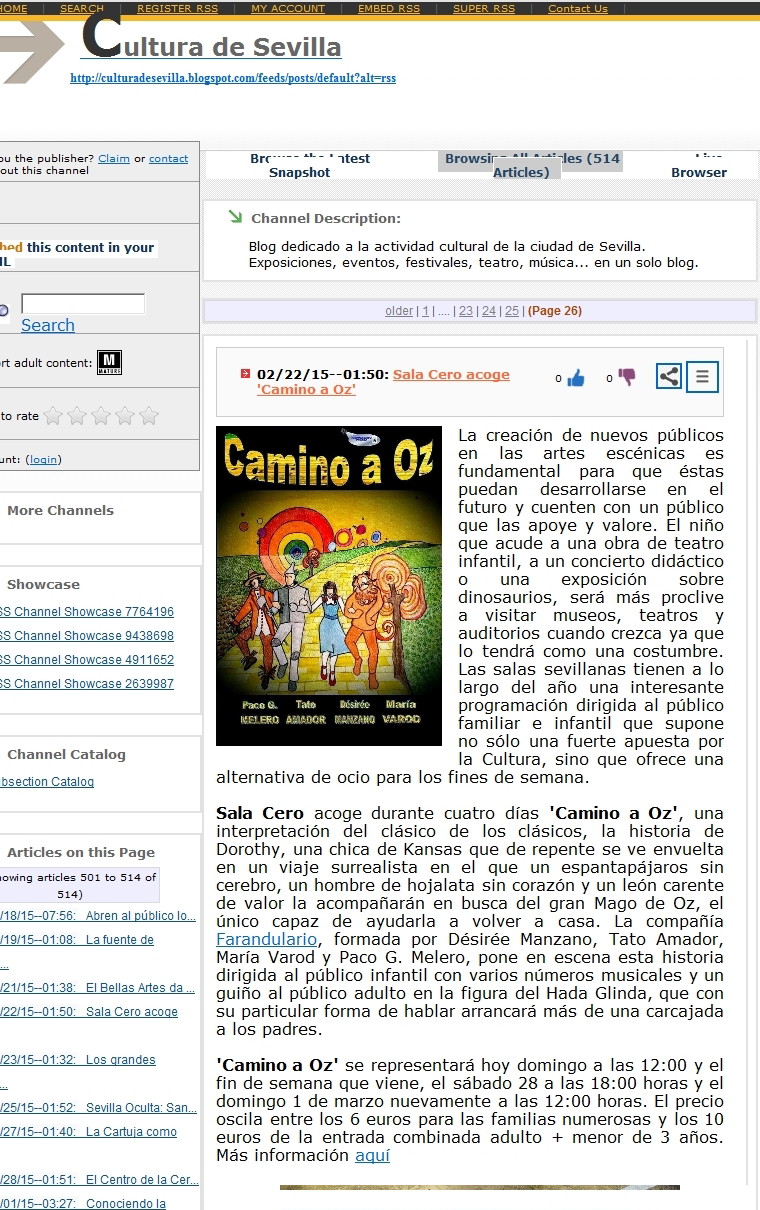
Task: Open RSS Channel Showcase 9438698
Action: 87,636
